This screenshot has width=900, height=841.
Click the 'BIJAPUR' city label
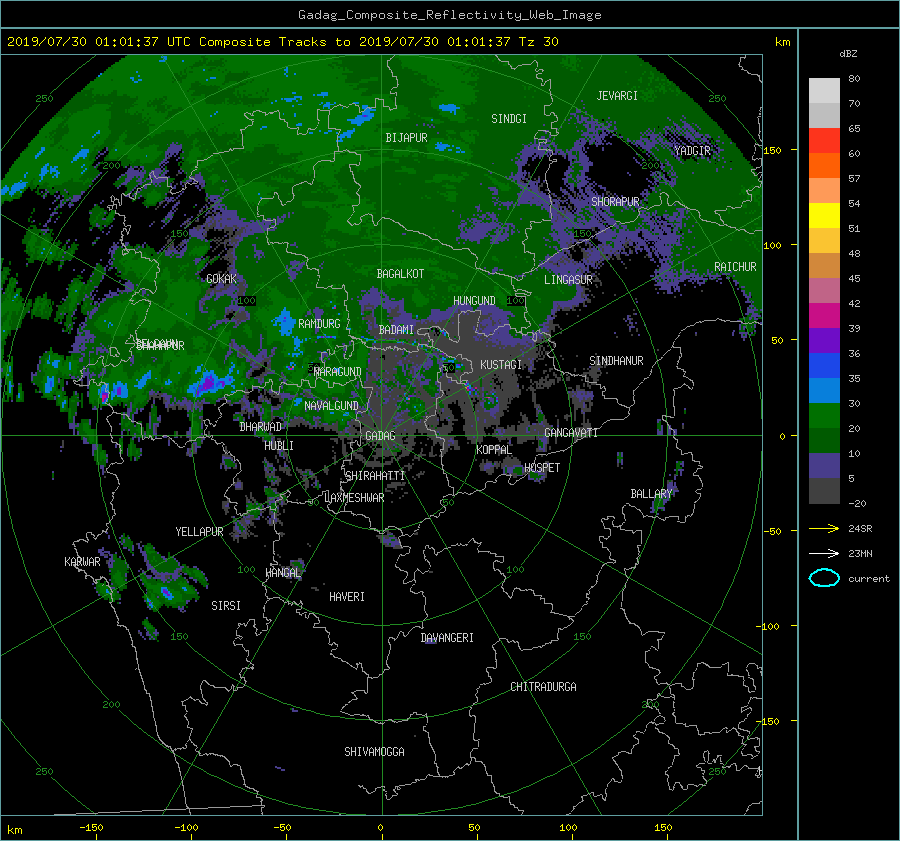coord(406,138)
